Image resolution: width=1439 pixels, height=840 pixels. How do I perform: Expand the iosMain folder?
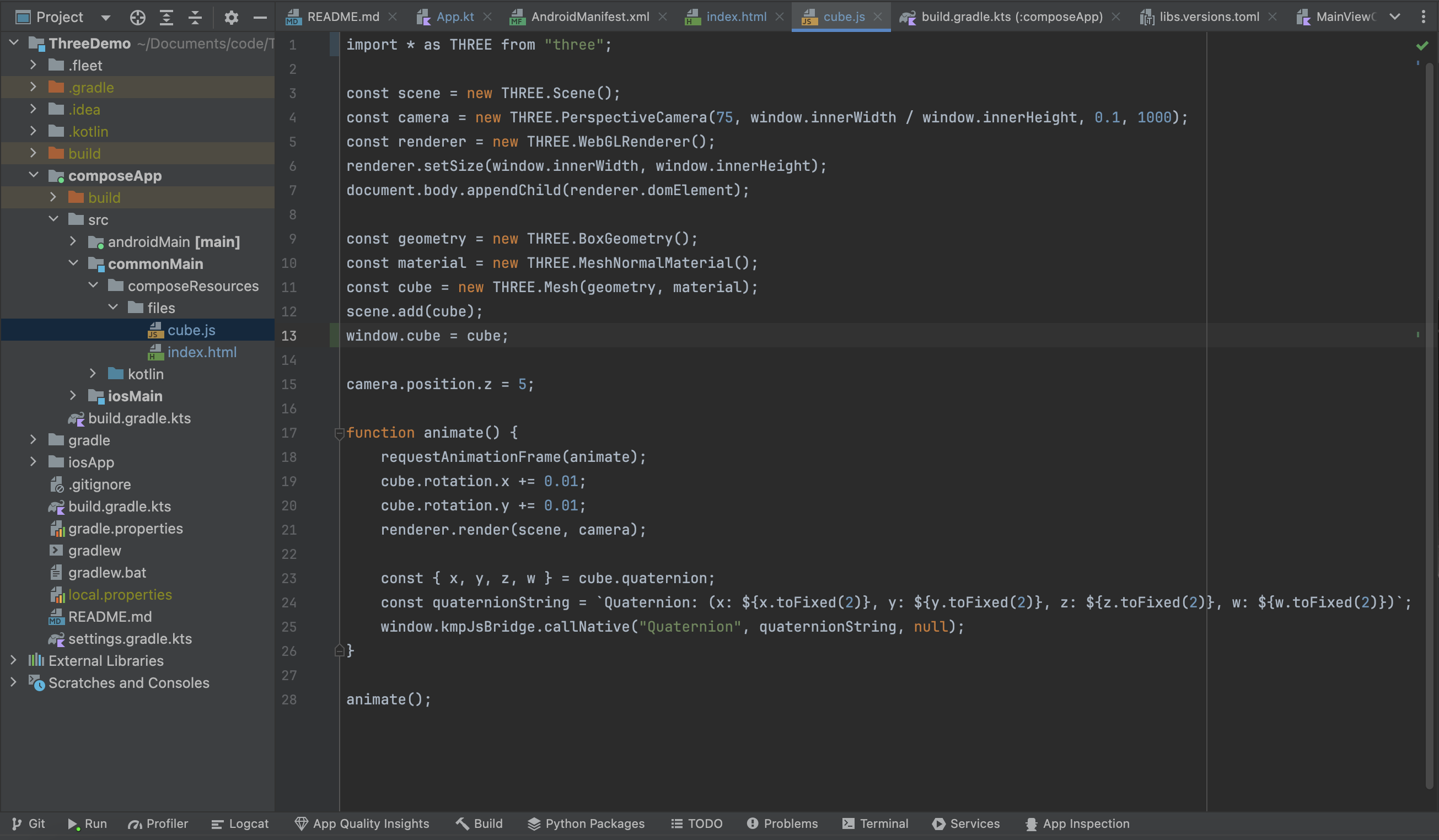pyautogui.click(x=73, y=395)
